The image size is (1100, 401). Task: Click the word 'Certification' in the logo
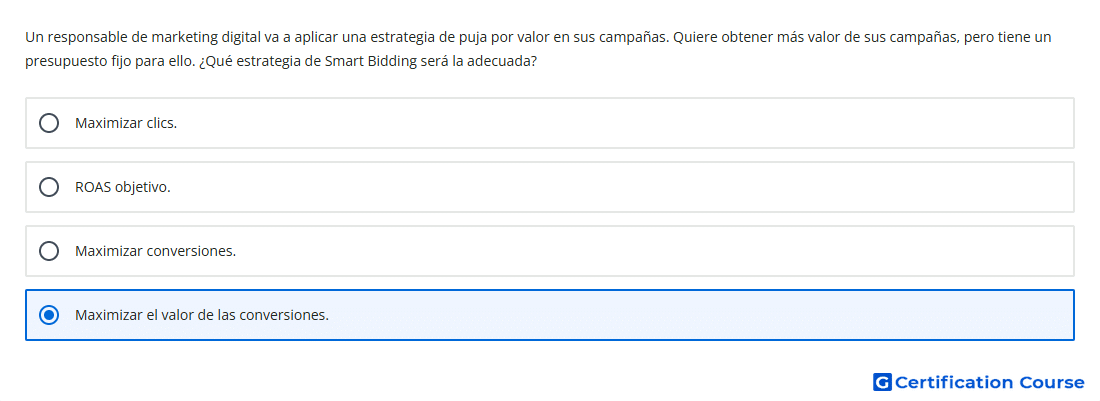(954, 382)
